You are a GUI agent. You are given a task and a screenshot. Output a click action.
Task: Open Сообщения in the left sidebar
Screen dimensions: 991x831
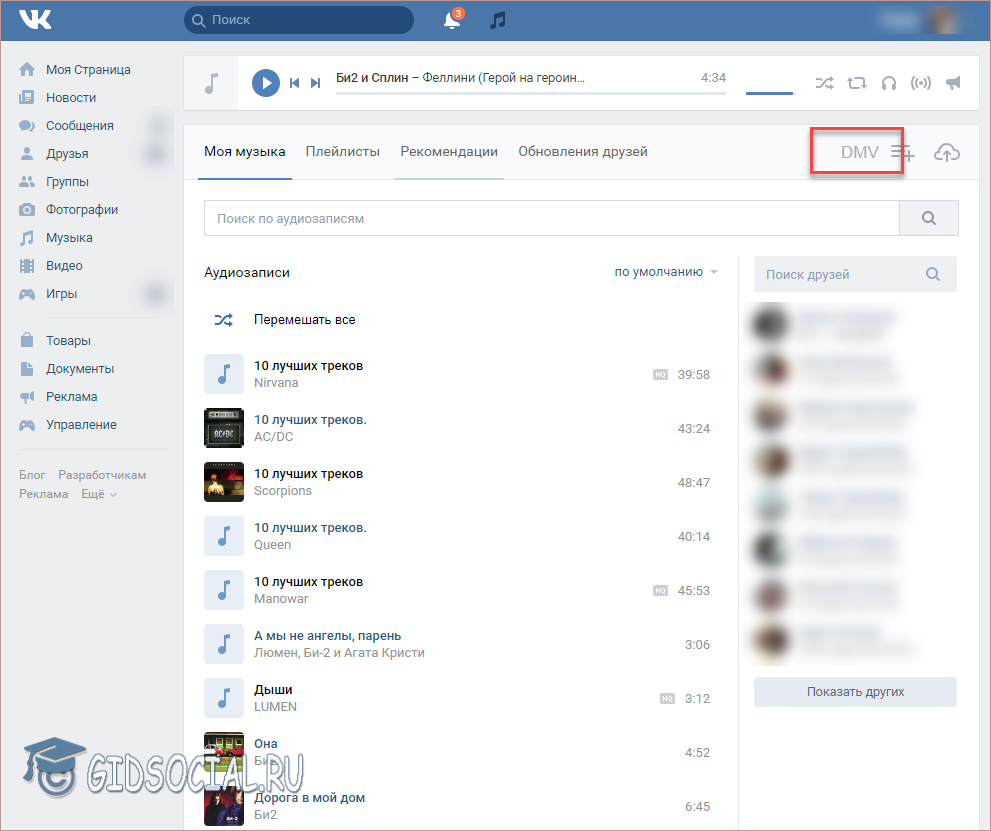[79, 126]
